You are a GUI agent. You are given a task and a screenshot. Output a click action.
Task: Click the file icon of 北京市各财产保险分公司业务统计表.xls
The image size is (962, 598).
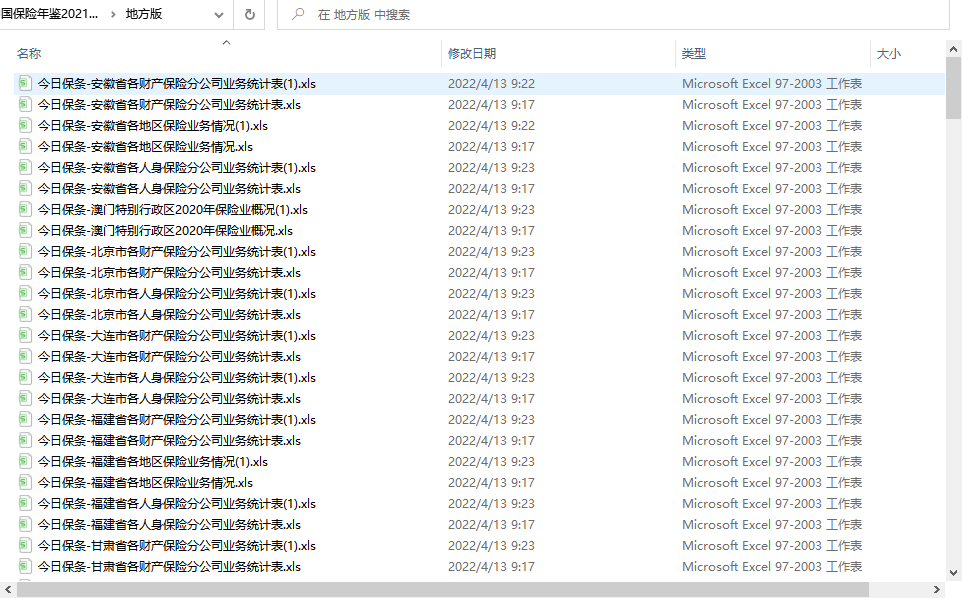click(25, 272)
